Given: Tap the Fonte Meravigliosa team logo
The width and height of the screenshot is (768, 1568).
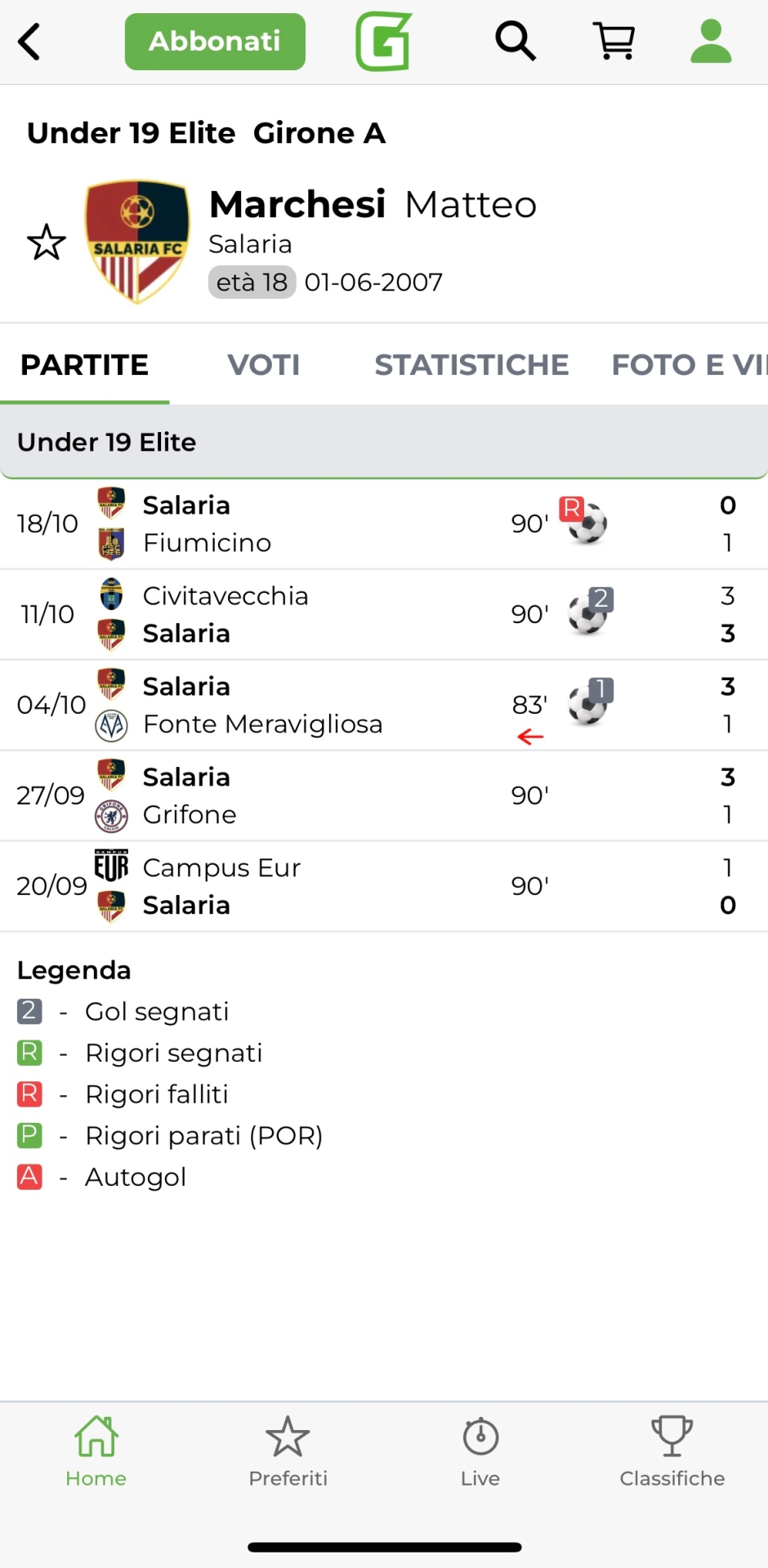Looking at the screenshot, I should click(x=111, y=725).
